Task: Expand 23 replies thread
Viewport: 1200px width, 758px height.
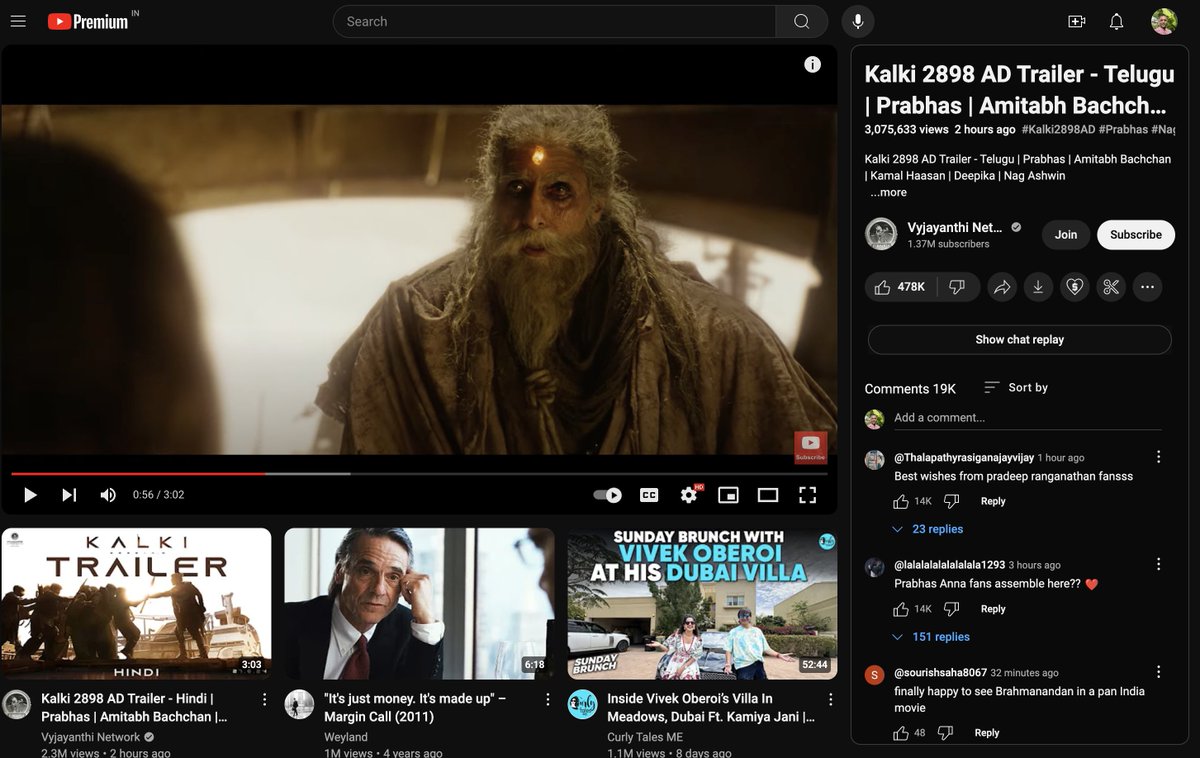Action: tap(927, 529)
